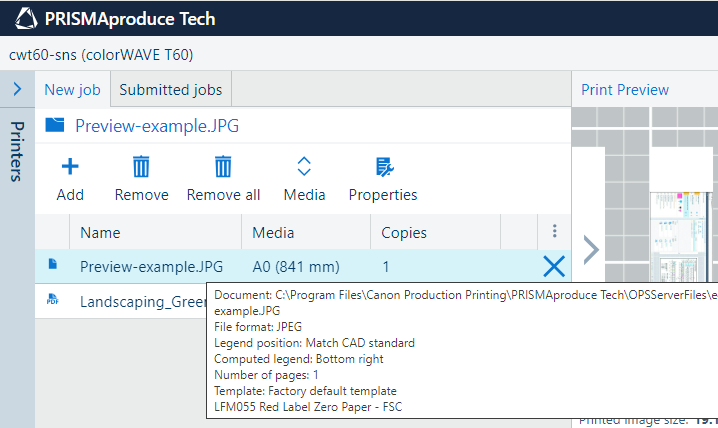Viewport: 718px width, 428px height.
Task: Switch to the New job tab
Action: click(x=72, y=90)
